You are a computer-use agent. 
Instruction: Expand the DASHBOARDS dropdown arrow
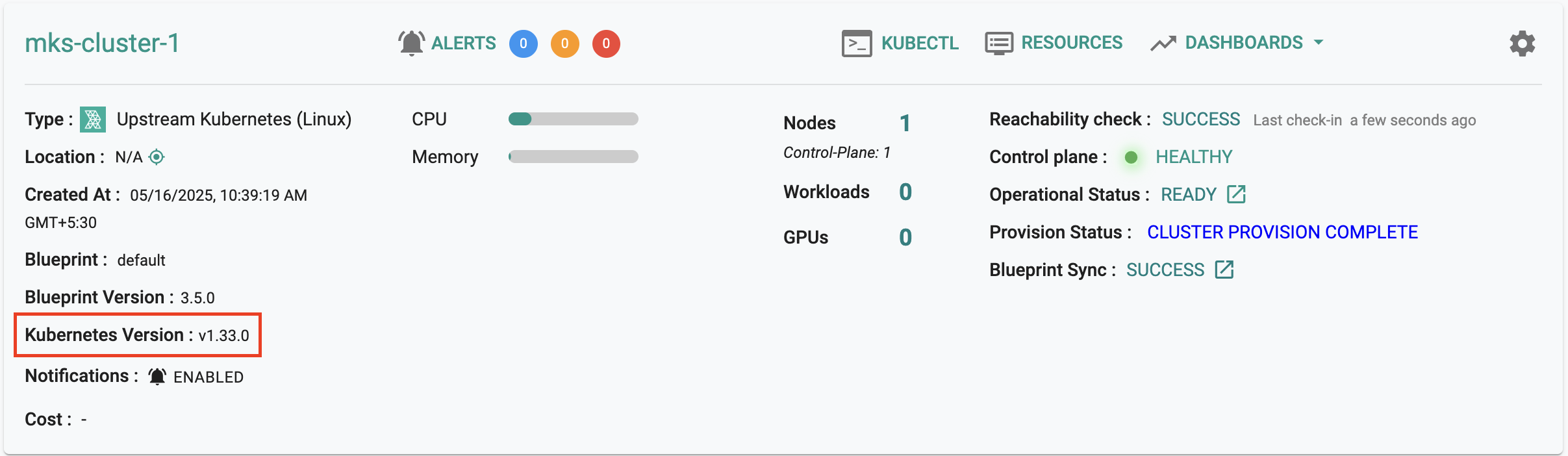pyautogui.click(x=1318, y=43)
